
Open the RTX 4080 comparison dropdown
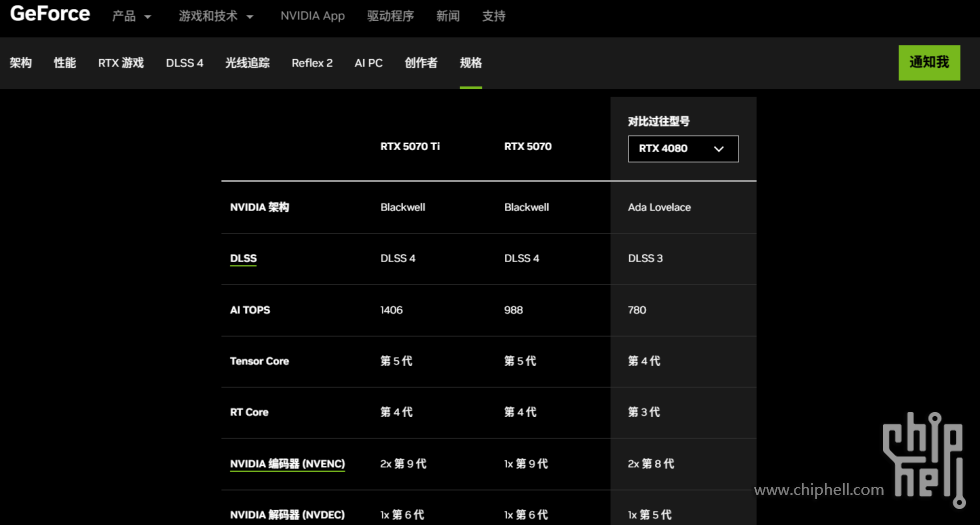pos(683,149)
